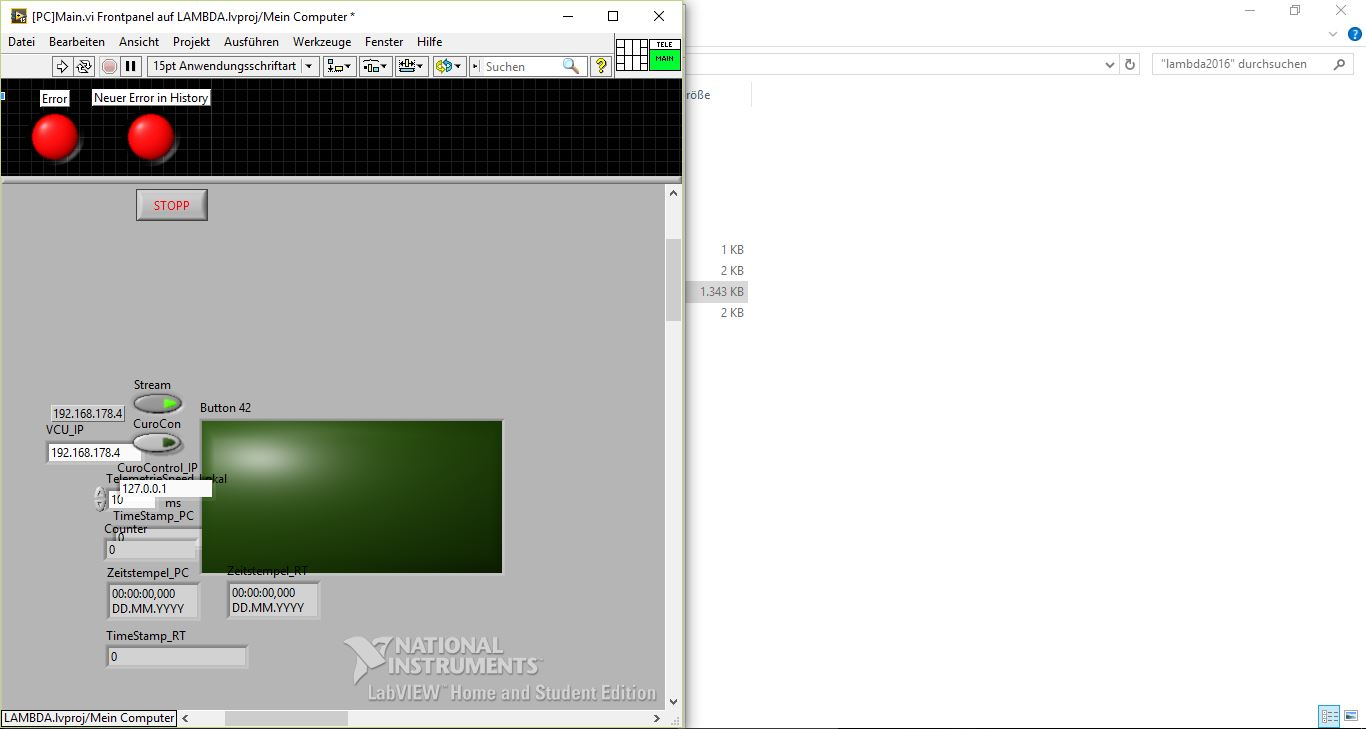This screenshot has width=1366, height=729.
Task: Open the Ausführen menu
Action: click(x=251, y=42)
